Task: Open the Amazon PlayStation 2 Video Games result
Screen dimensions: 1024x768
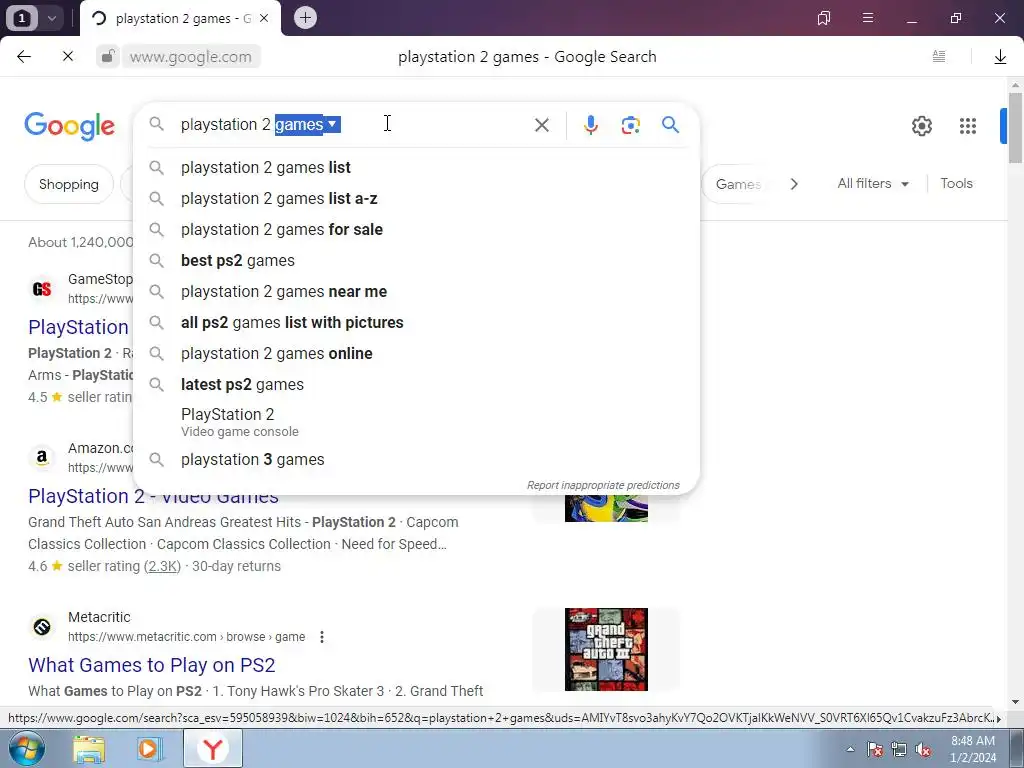Action: (x=153, y=496)
